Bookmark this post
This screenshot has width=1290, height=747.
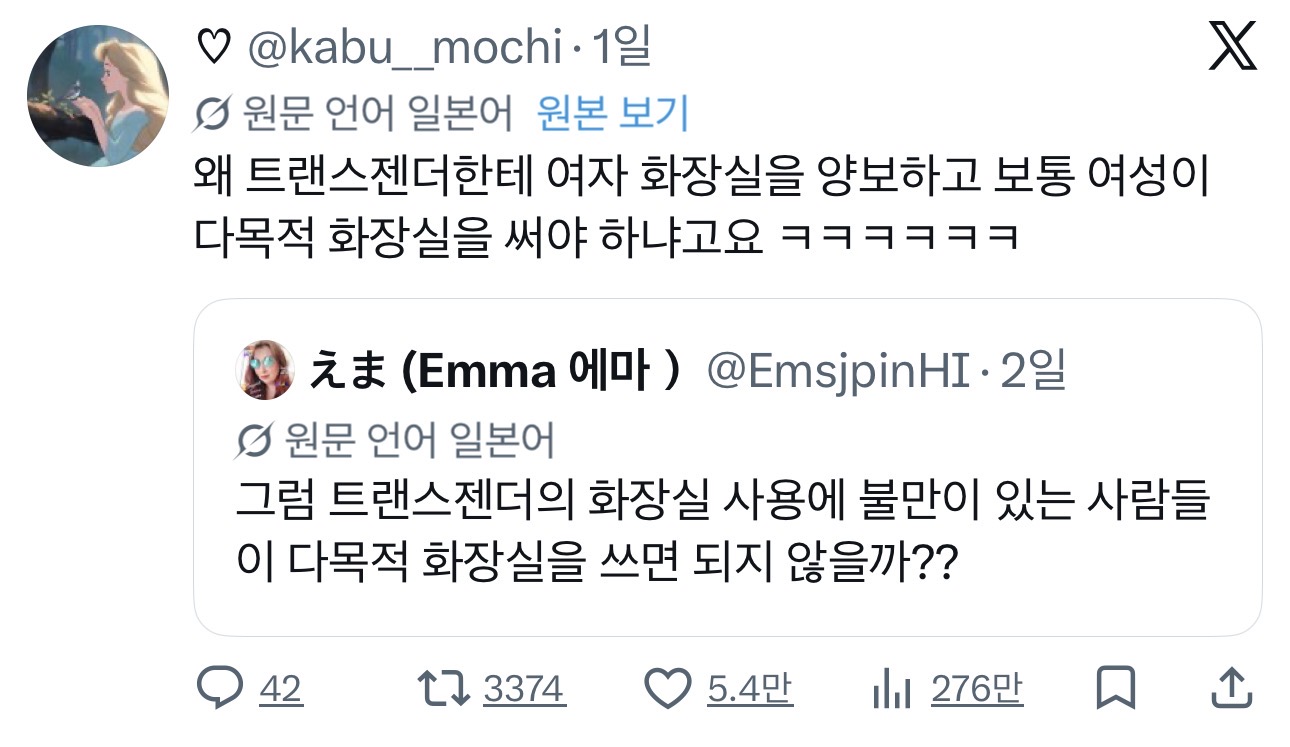point(1115,688)
